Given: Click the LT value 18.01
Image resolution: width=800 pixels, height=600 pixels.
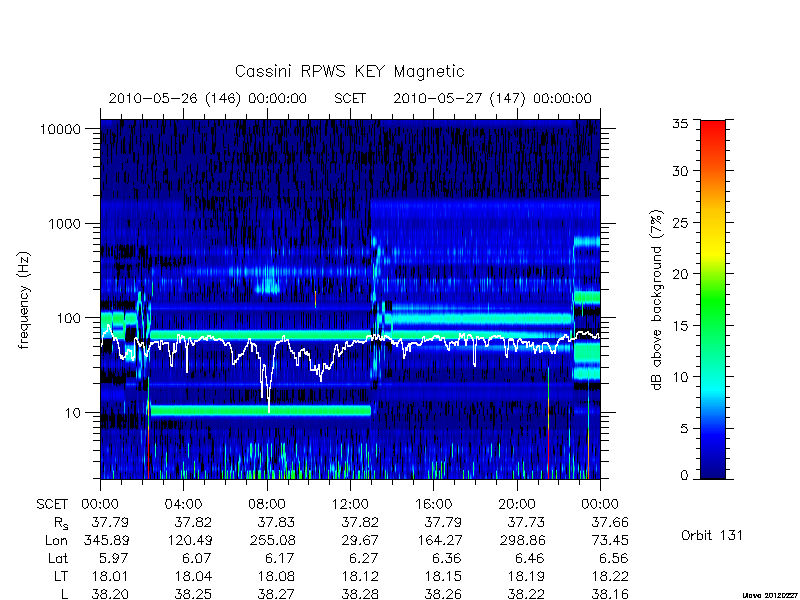Looking at the screenshot, I should (109, 576).
